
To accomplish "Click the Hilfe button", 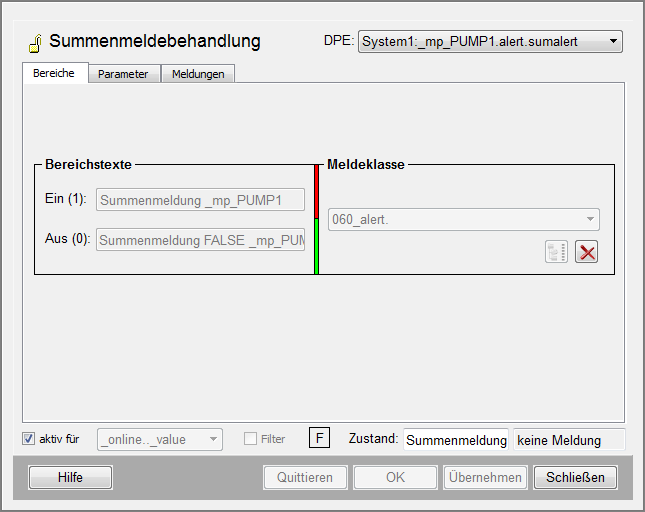I will pos(70,477).
